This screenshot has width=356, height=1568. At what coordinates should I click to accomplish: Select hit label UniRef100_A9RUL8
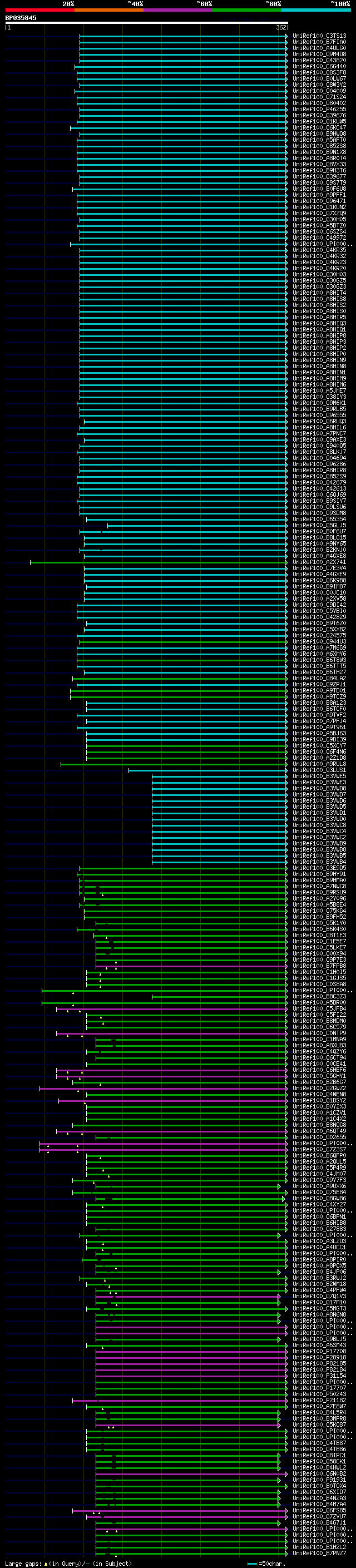[x=319, y=764]
